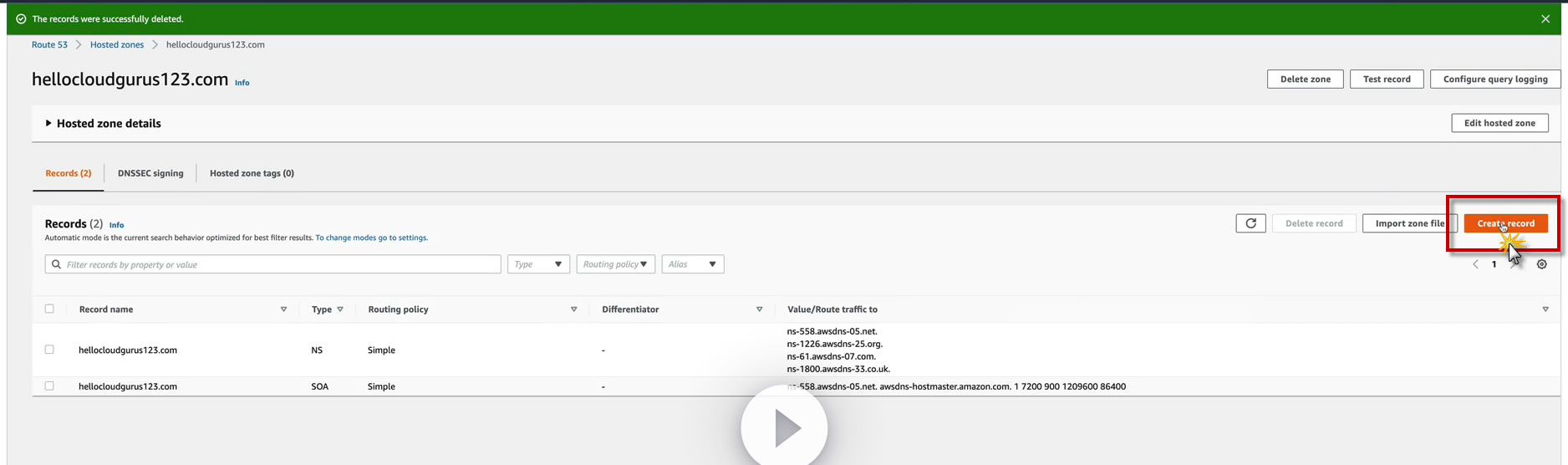Click ns-1800.awsdns-33.co.uk. value text
Screen dimensions: 1568x465
coord(838,369)
